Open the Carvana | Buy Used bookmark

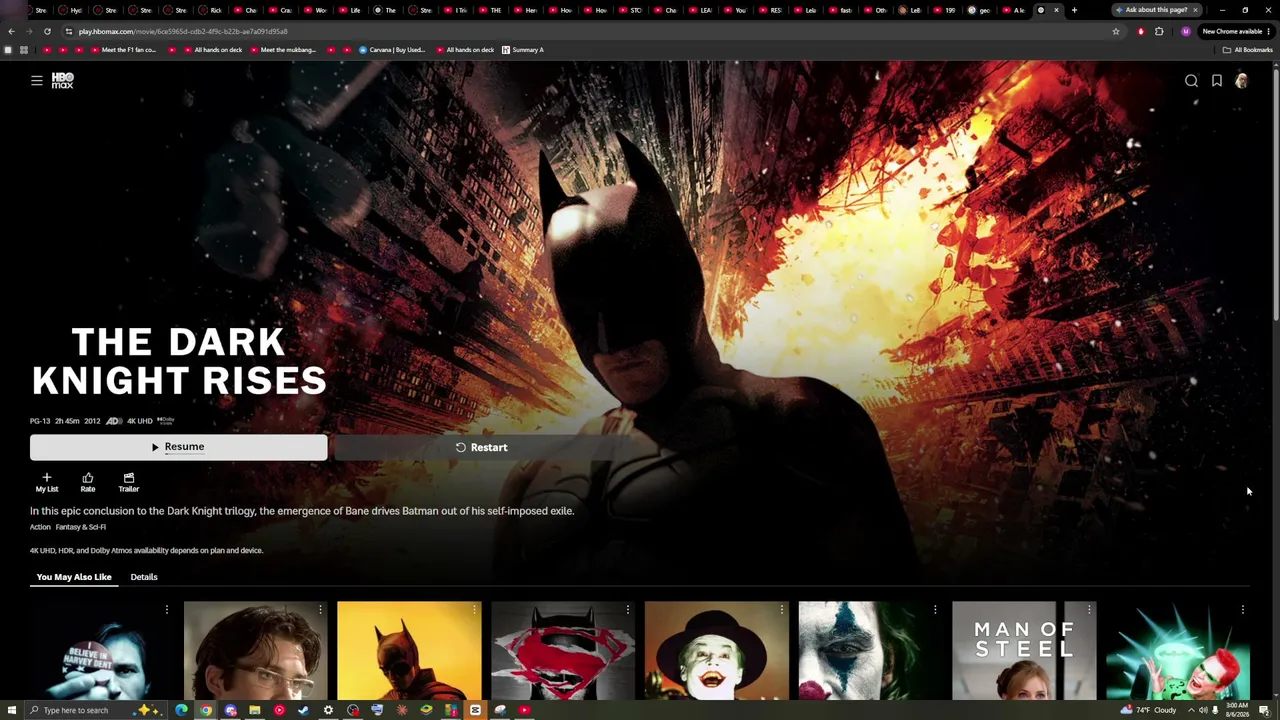392,50
